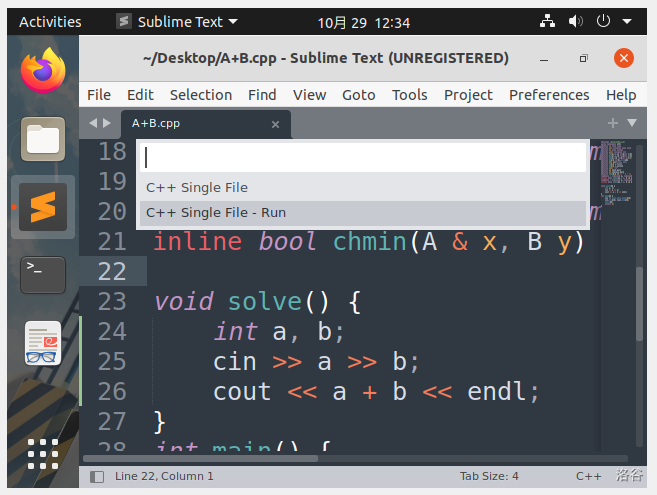Click the Sublime Text dock icon

point(42,207)
